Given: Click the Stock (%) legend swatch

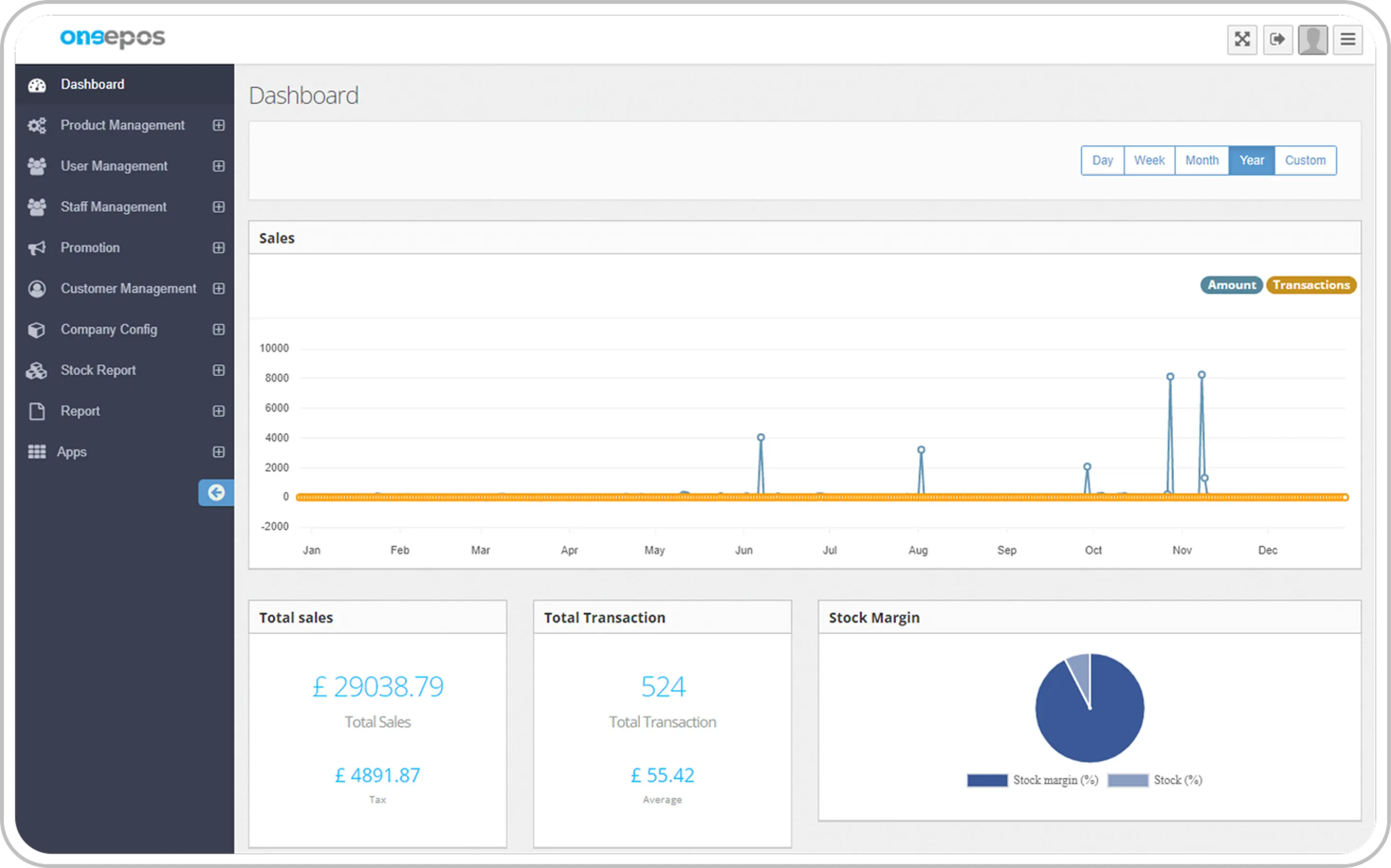Looking at the screenshot, I should 1127,780.
